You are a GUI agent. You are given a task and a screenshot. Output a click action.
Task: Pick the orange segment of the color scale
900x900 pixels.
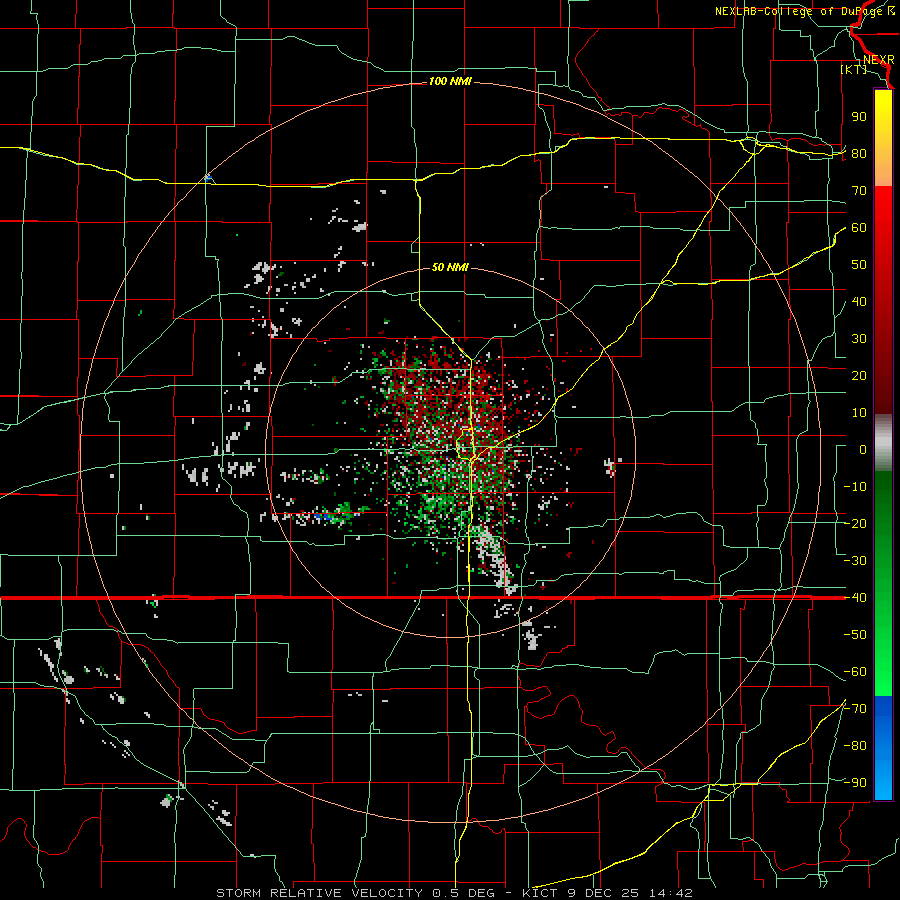click(883, 166)
